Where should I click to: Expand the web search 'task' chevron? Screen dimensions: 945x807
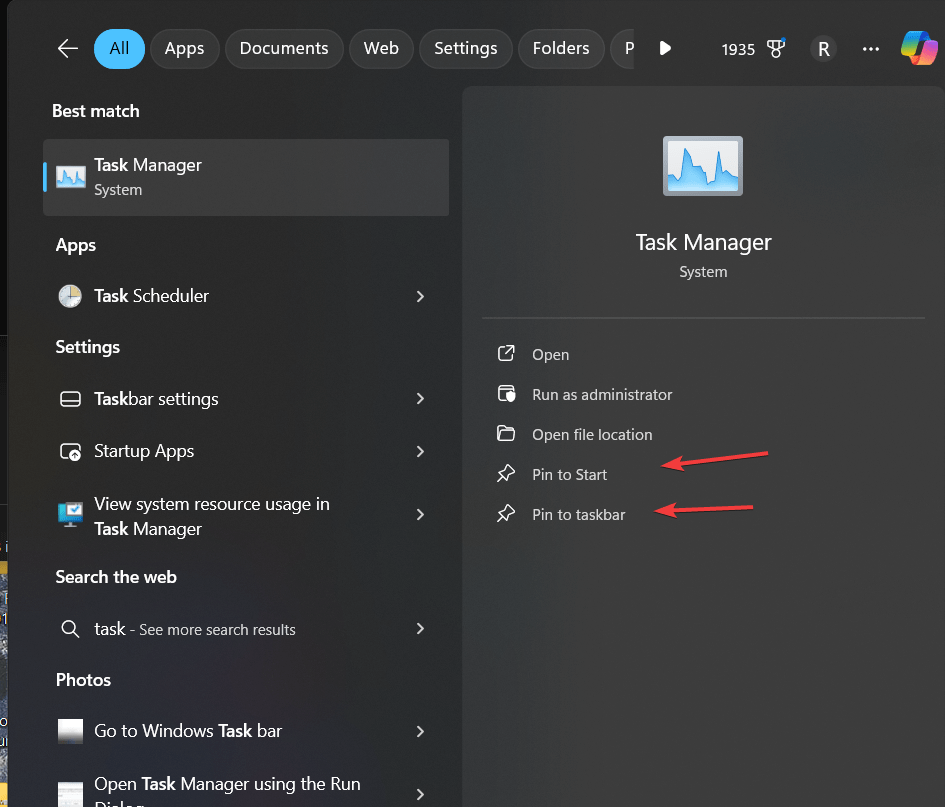[420, 629]
